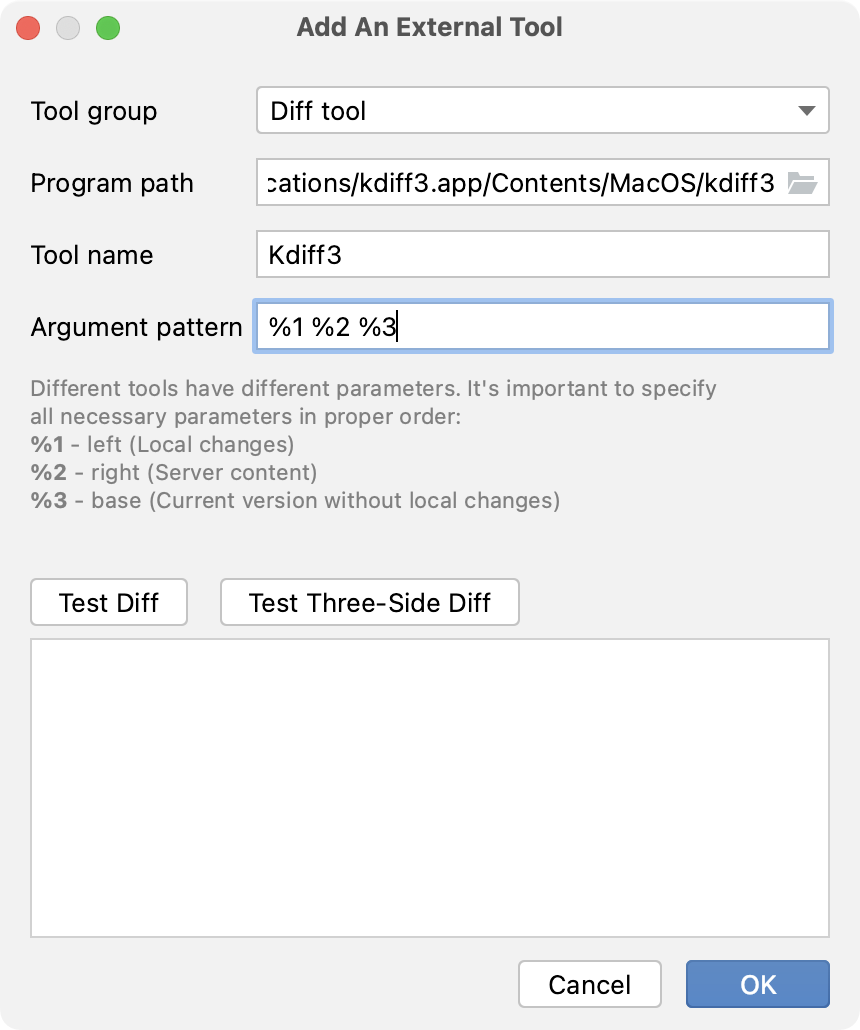Click the empty test output area
This screenshot has height=1030, width=860.
coord(430,786)
